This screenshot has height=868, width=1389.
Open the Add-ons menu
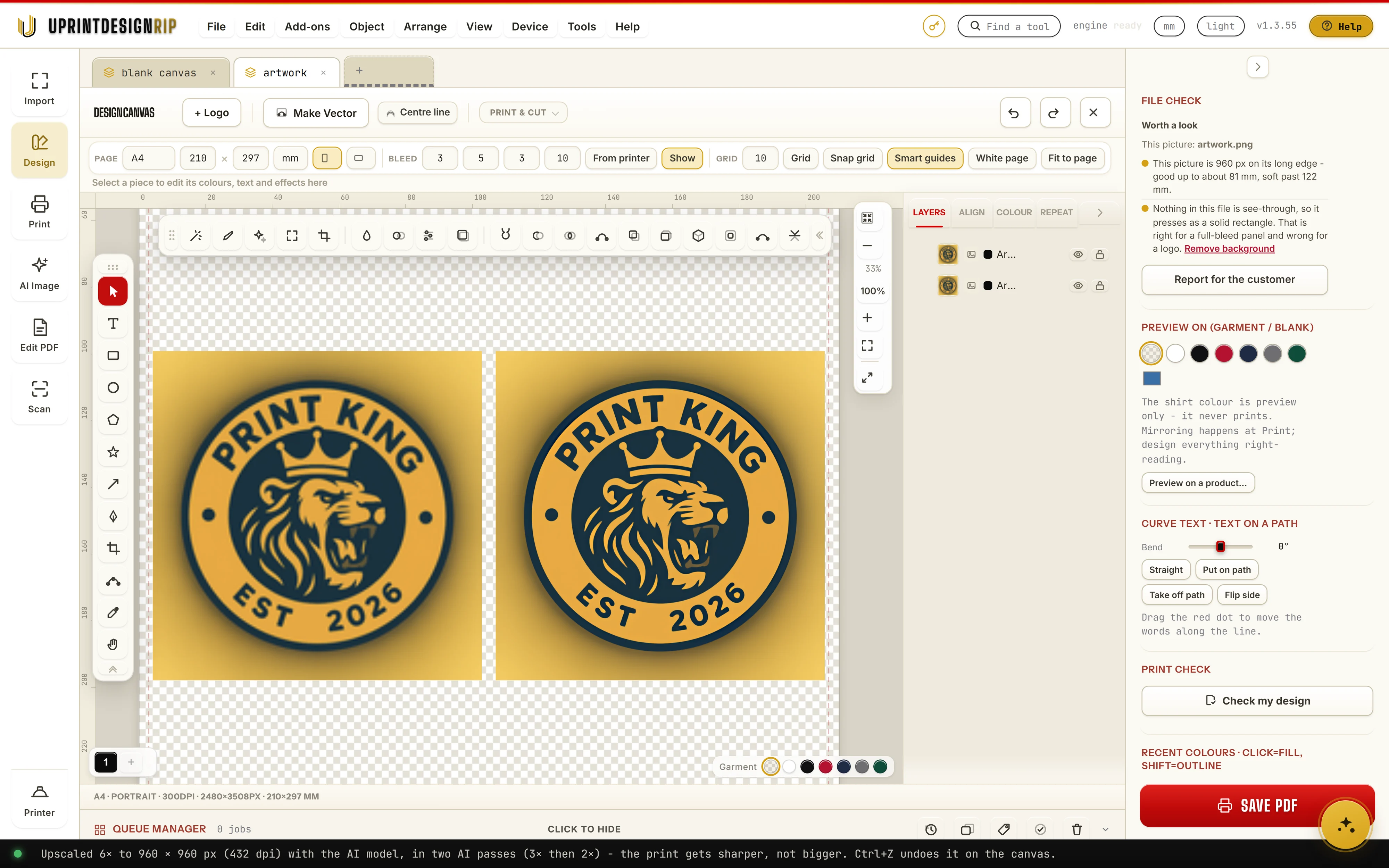click(x=307, y=26)
